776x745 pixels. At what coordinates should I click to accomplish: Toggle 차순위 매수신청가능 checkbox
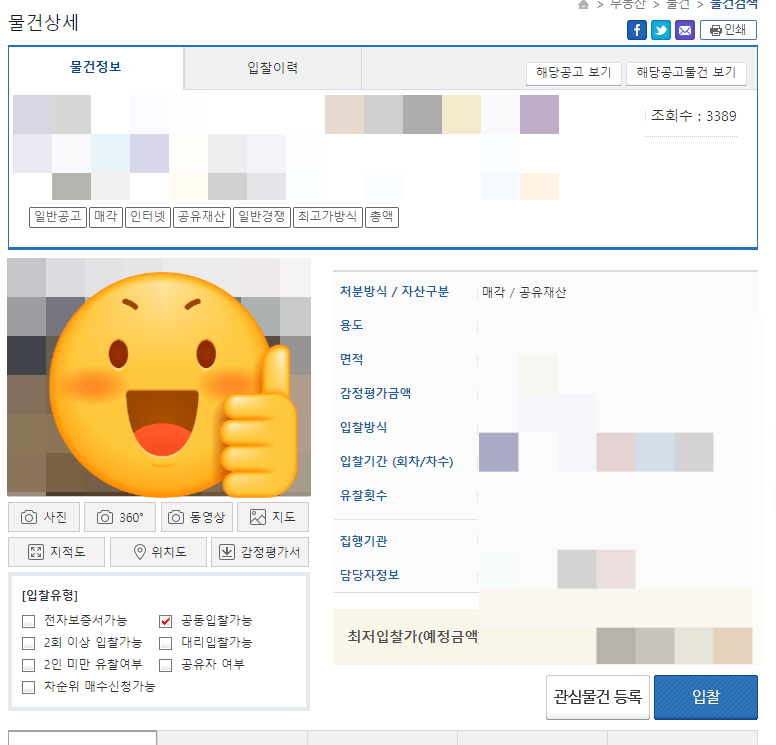click(x=29, y=687)
